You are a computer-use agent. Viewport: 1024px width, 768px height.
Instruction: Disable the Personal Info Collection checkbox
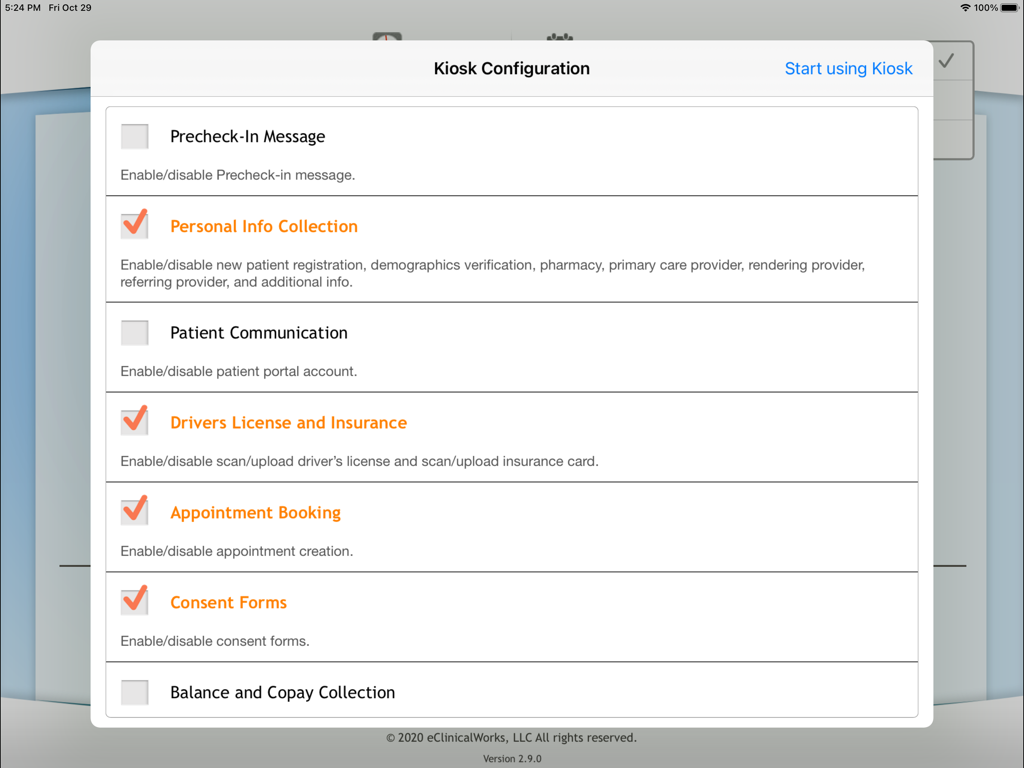134,224
